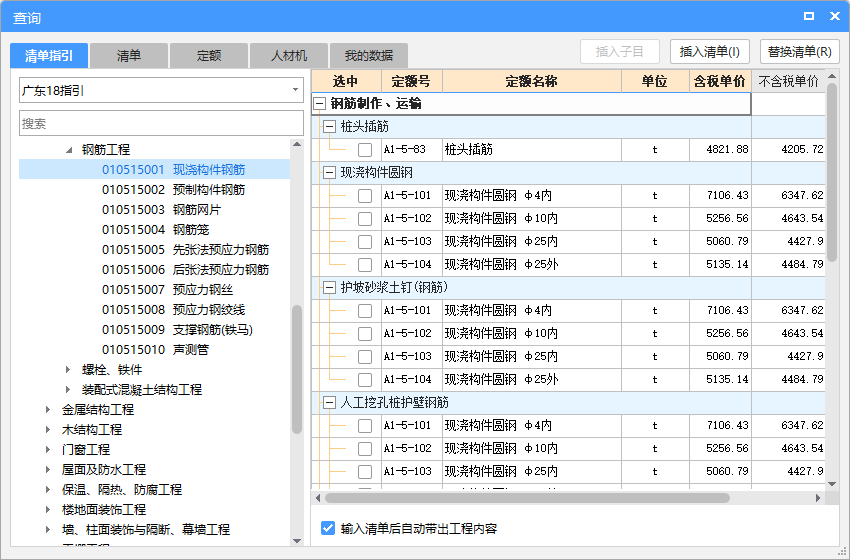Select 010515010 声测管
850x560 pixels.
(x=156, y=350)
